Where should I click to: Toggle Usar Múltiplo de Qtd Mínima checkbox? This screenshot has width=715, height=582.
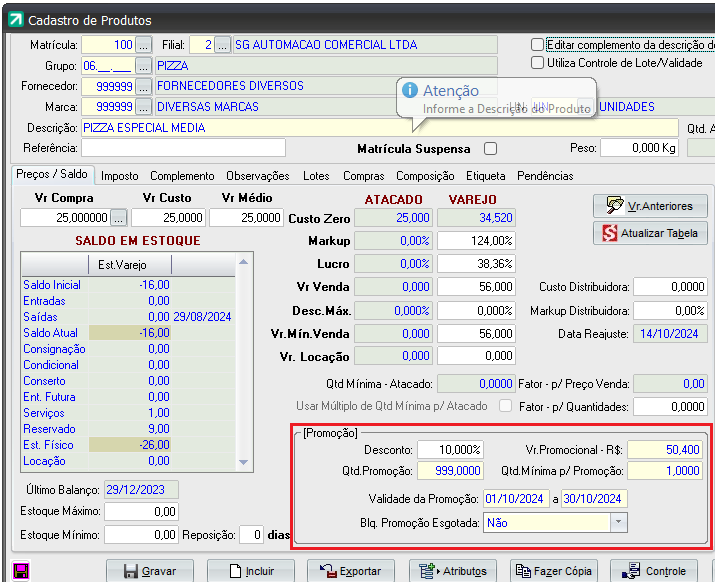pyautogui.click(x=505, y=405)
